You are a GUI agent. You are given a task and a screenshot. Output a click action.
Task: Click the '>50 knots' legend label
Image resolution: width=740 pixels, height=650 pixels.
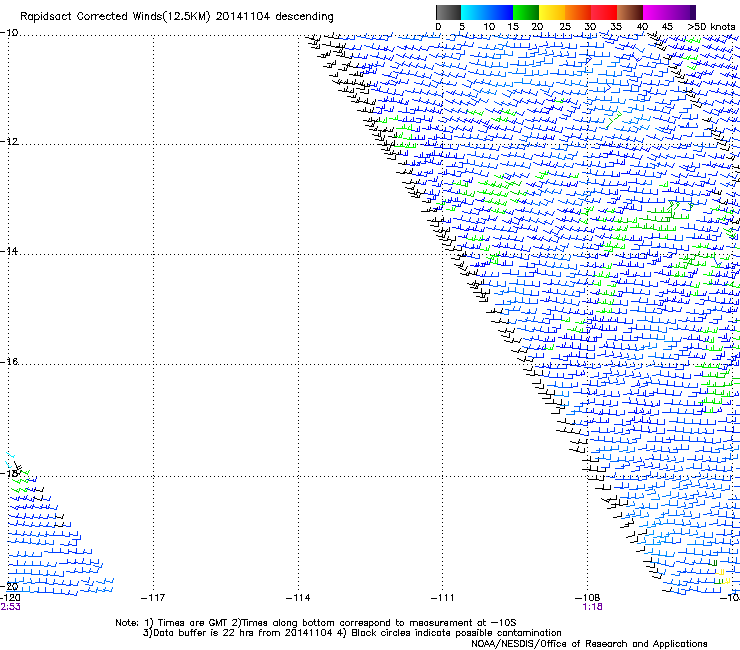click(711, 27)
